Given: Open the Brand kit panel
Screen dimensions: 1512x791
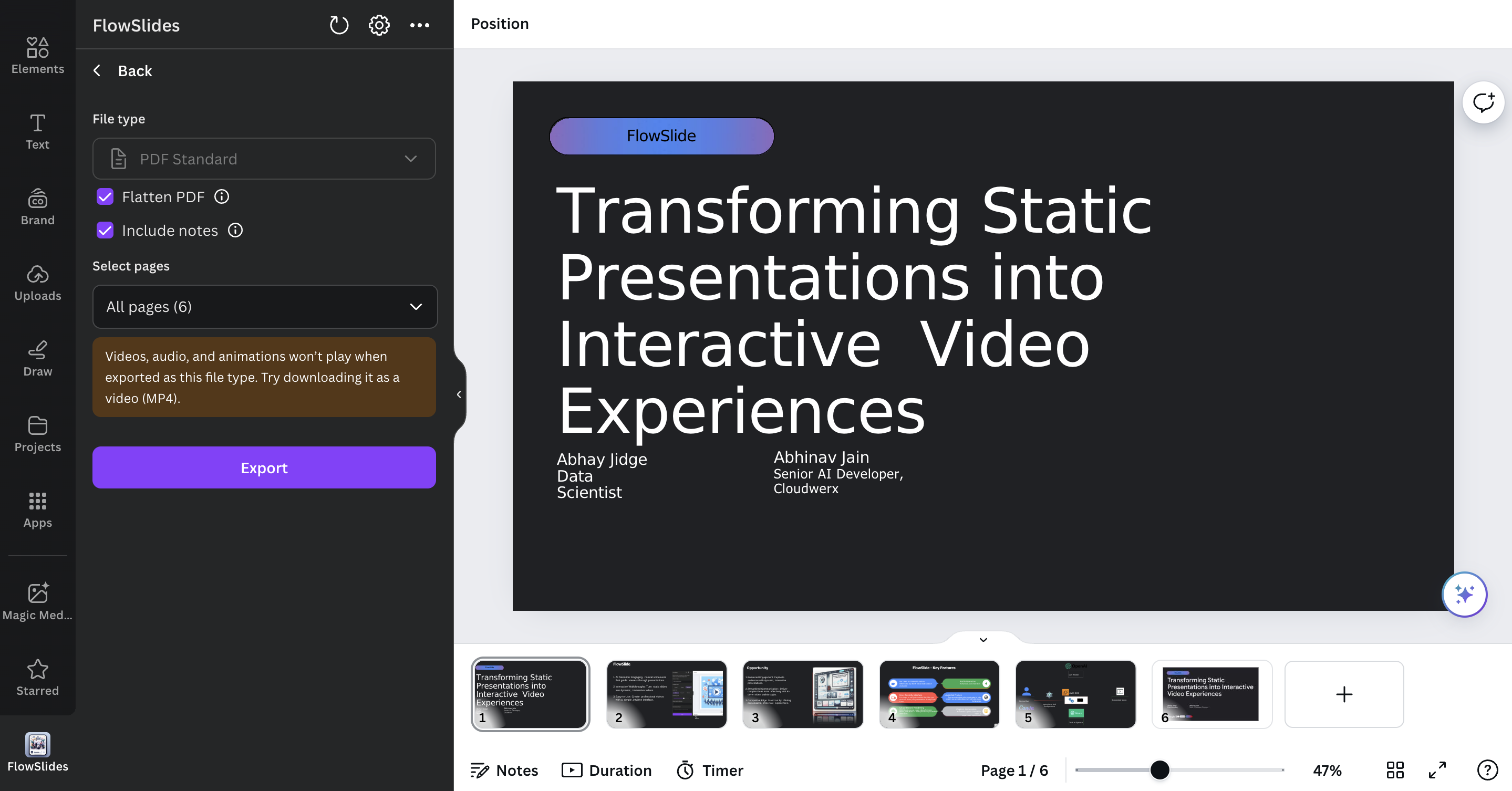Looking at the screenshot, I should click(x=38, y=207).
